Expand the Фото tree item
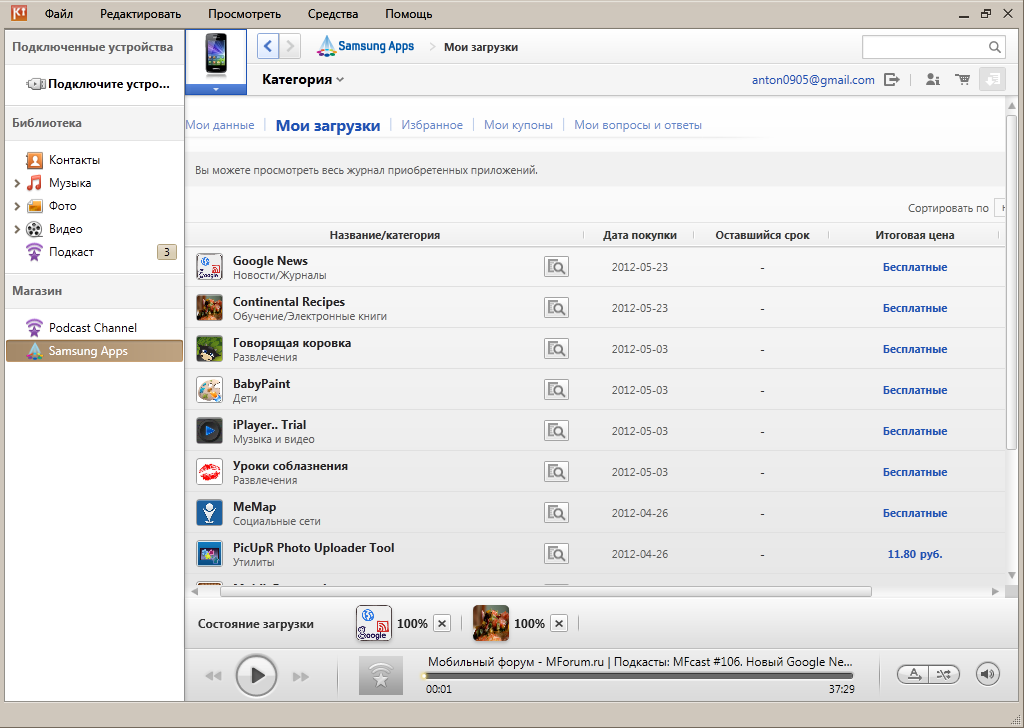 coord(17,206)
